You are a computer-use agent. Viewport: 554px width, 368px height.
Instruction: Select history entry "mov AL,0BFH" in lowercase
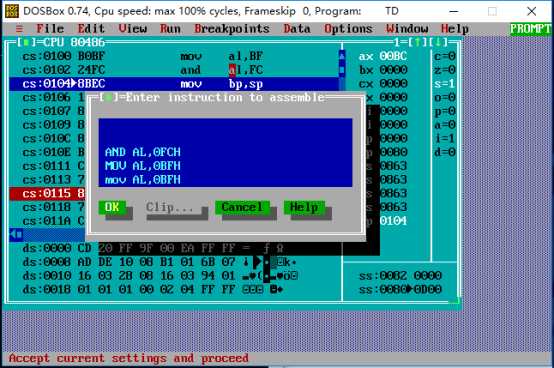click(143, 179)
